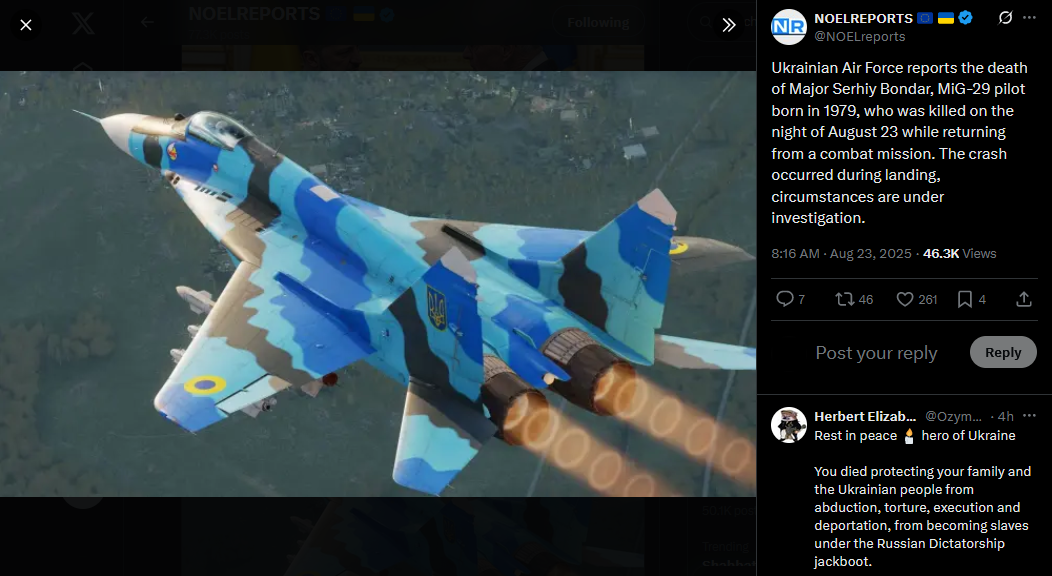
Task: Close the image viewer with X icon
Action: [x=25, y=25]
